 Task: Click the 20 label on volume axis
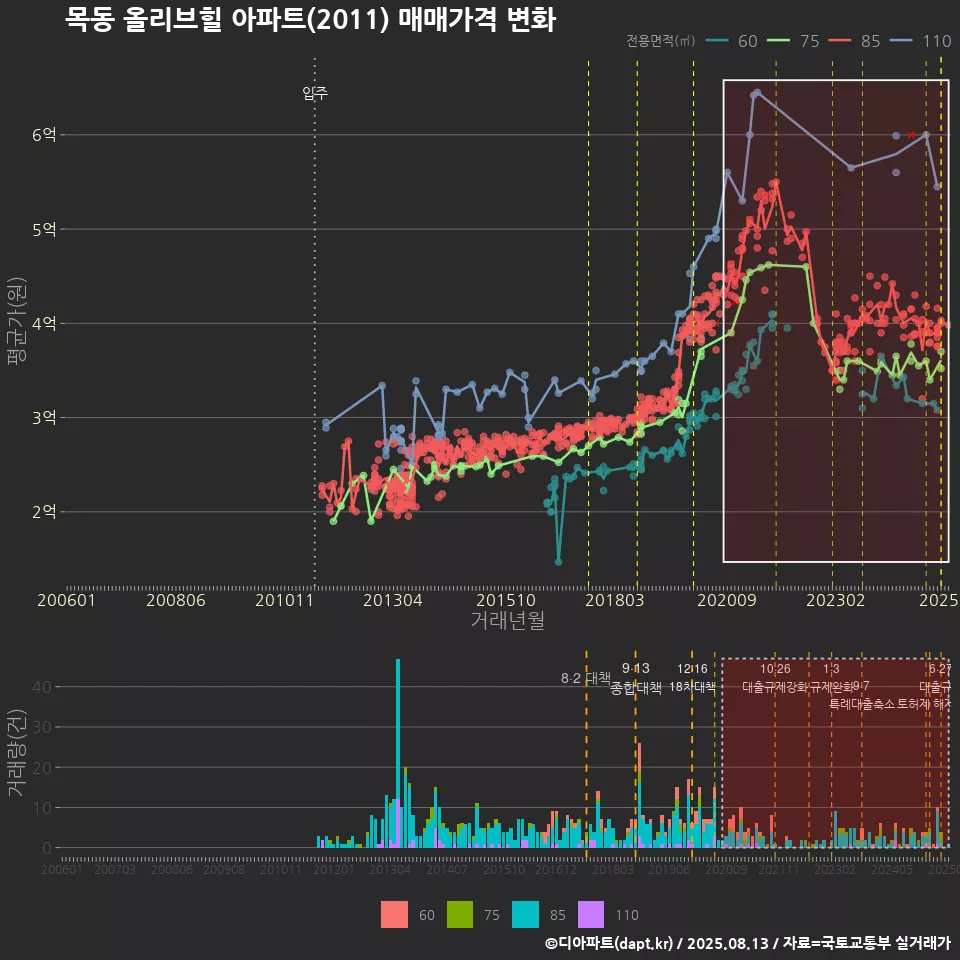[42, 768]
